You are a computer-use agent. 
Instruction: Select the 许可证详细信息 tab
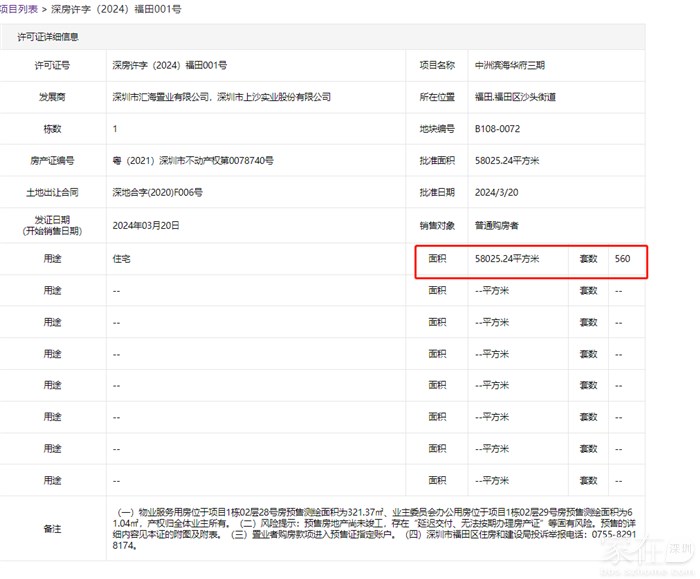48,37
